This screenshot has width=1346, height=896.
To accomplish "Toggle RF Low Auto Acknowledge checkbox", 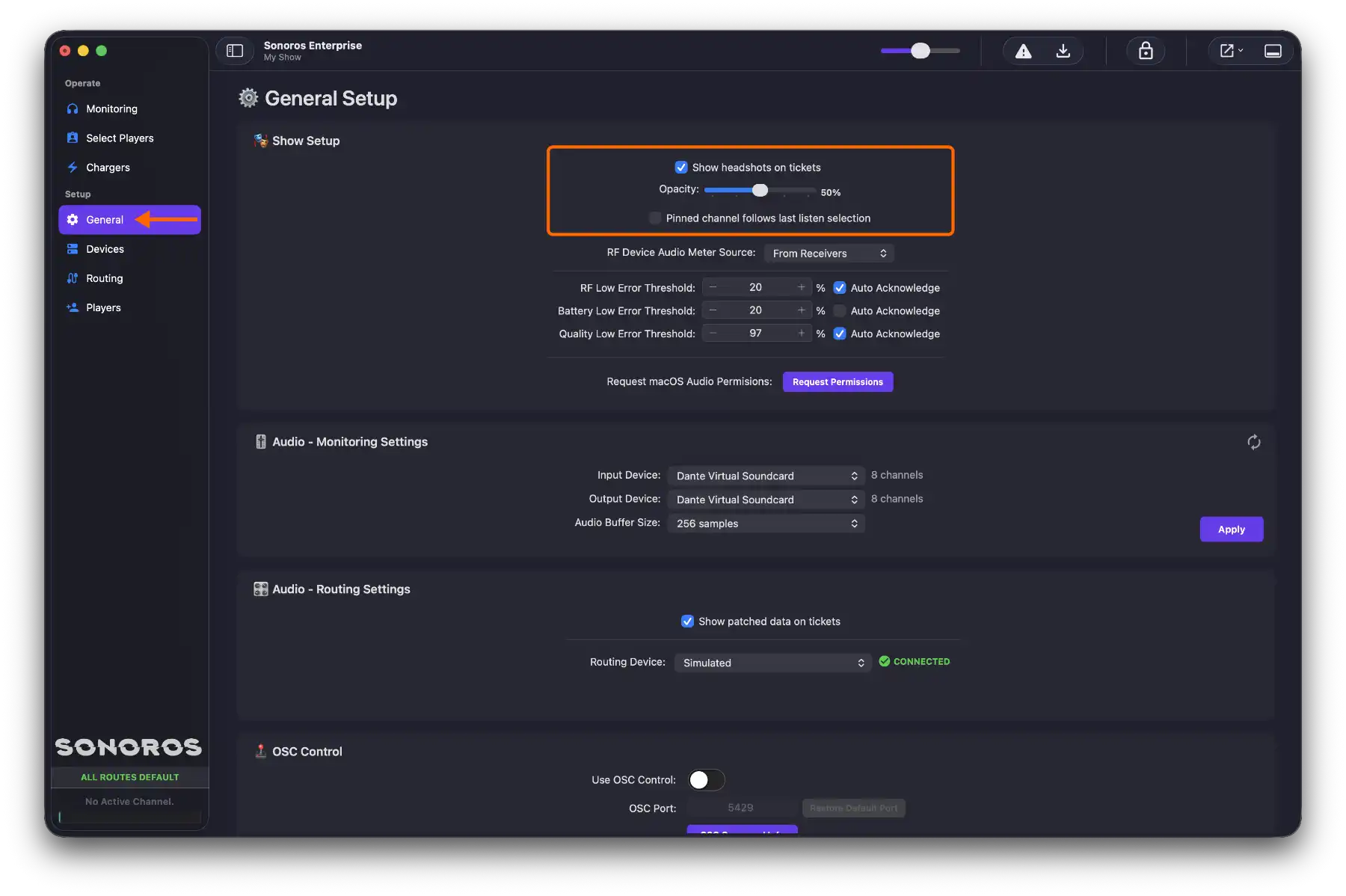I will point(840,288).
